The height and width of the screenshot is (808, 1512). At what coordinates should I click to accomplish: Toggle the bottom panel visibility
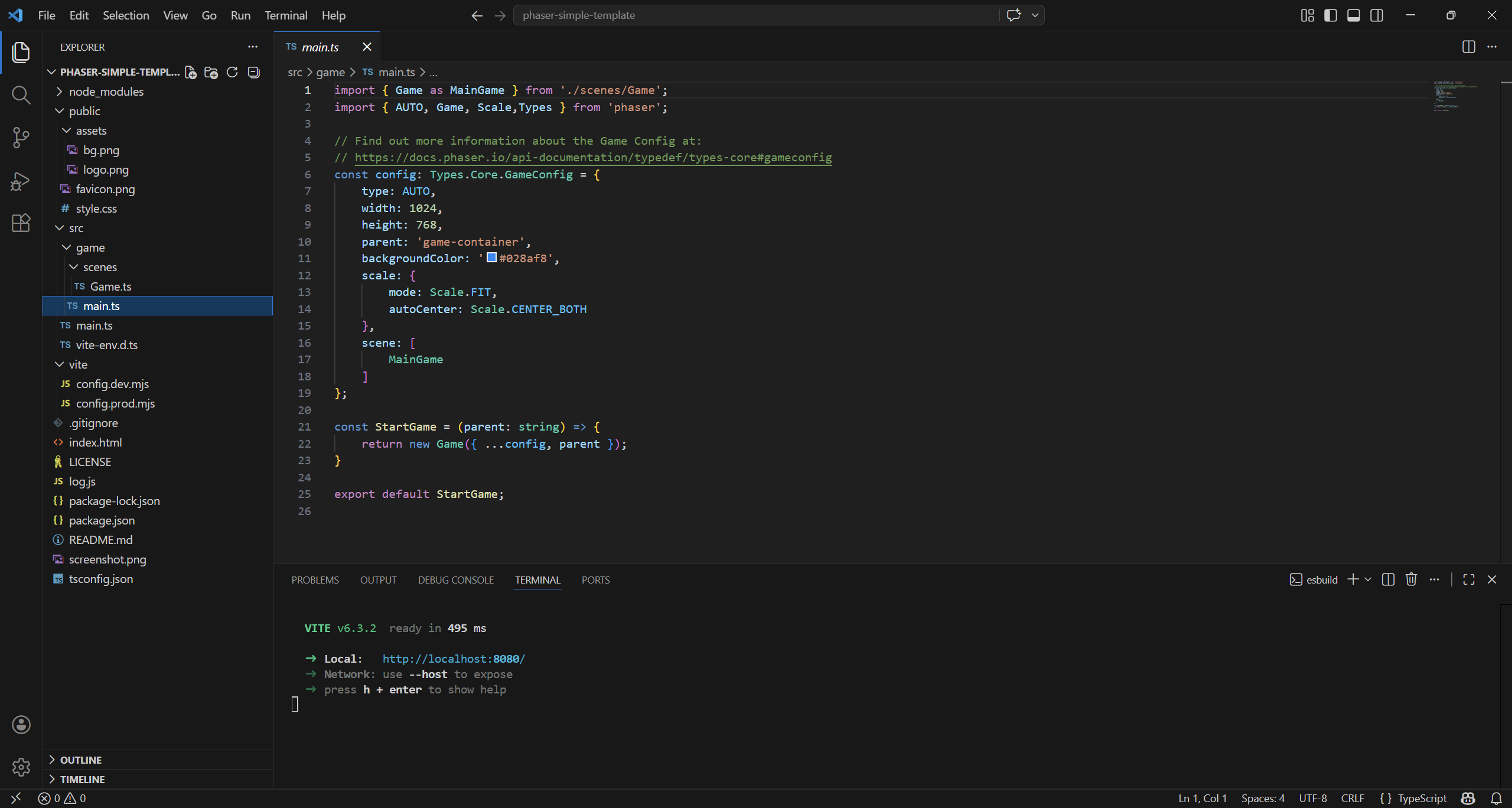tap(1353, 15)
